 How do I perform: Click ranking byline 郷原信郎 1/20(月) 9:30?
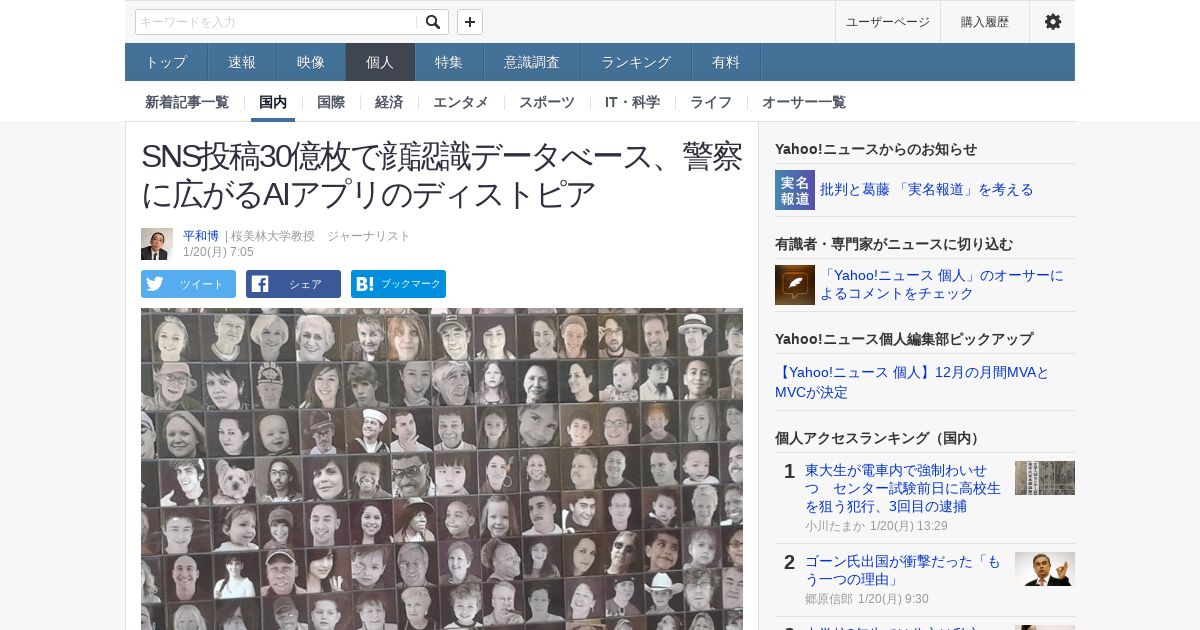tap(867, 599)
